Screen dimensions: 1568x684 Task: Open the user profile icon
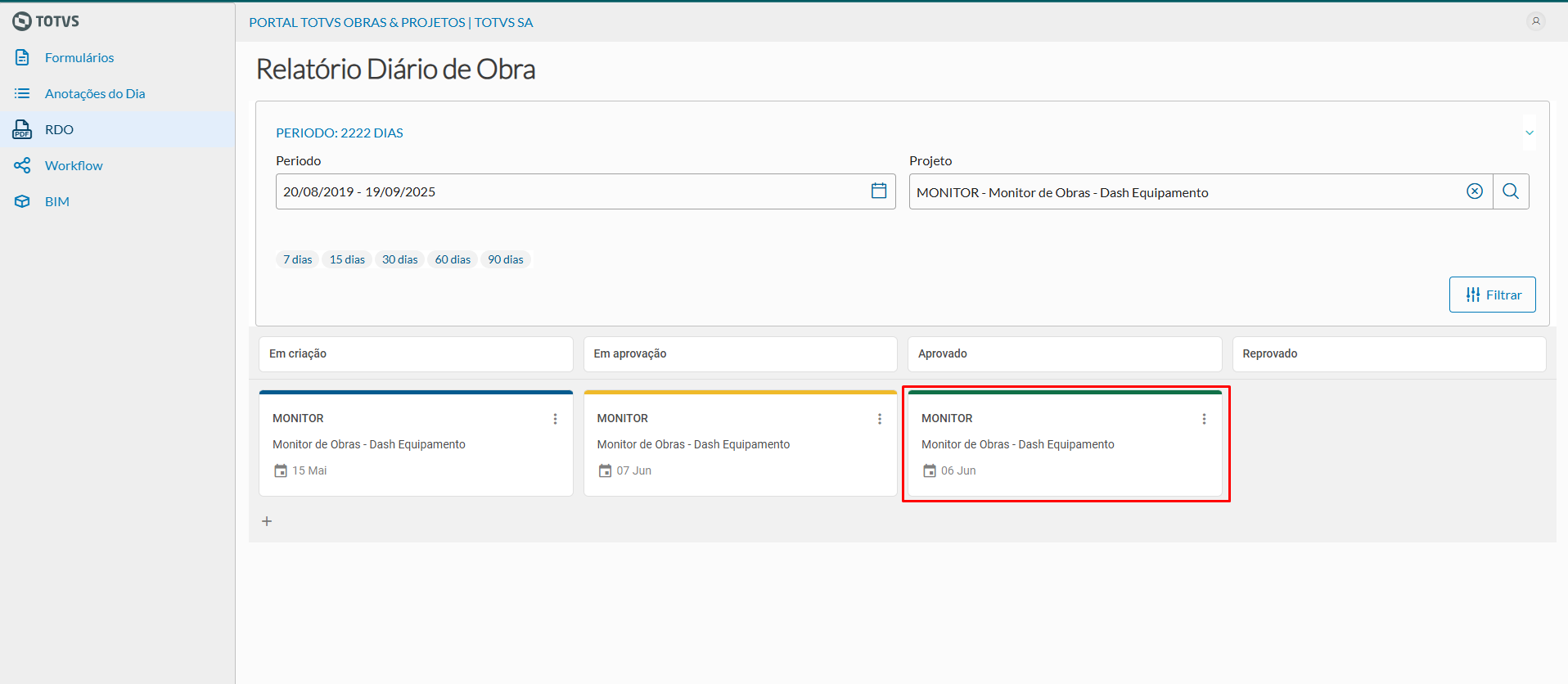coord(1536,21)
